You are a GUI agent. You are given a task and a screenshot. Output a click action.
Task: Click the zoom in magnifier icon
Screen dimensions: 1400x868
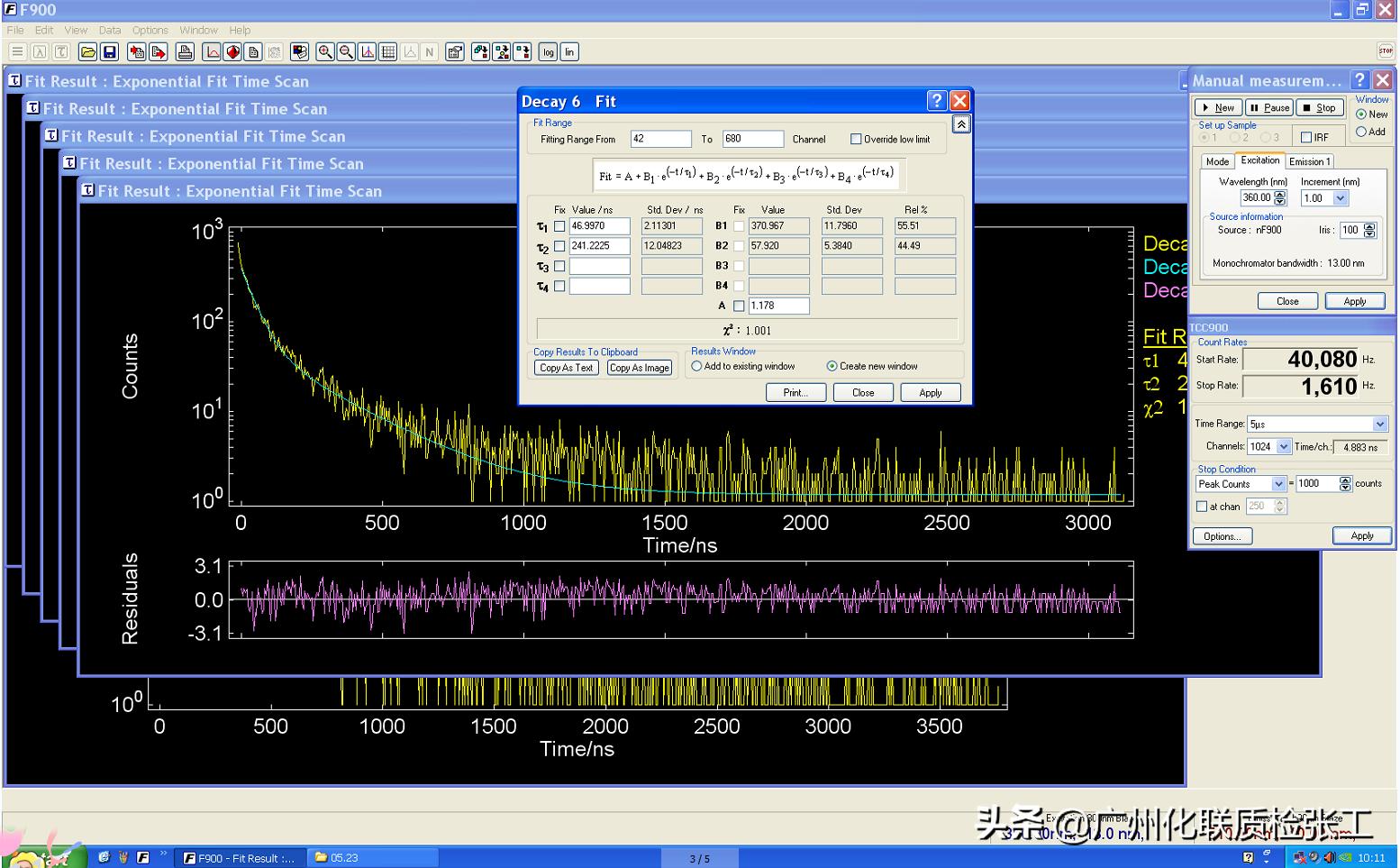(325, 52)
